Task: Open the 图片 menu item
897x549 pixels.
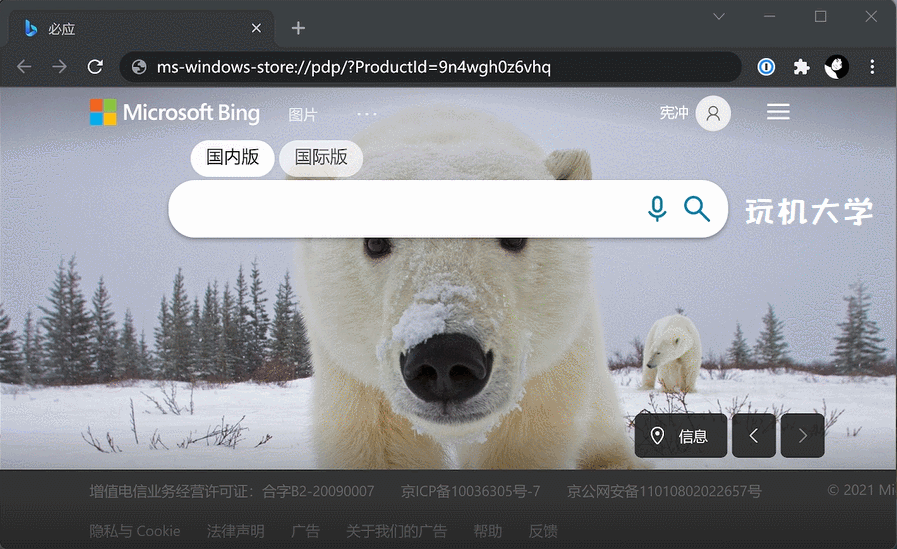Action: [302, 114]
